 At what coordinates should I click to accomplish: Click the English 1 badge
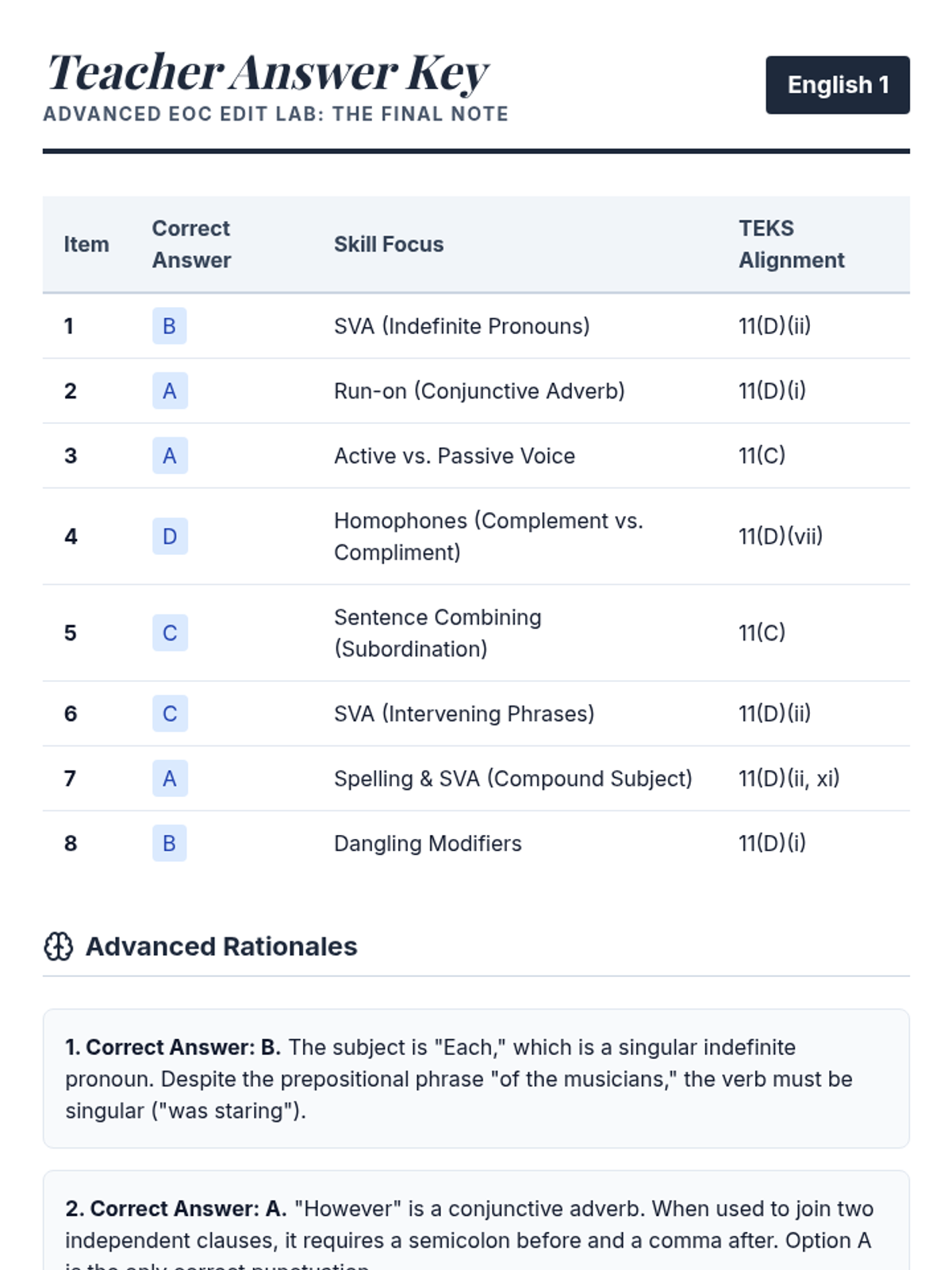(837, 85)
